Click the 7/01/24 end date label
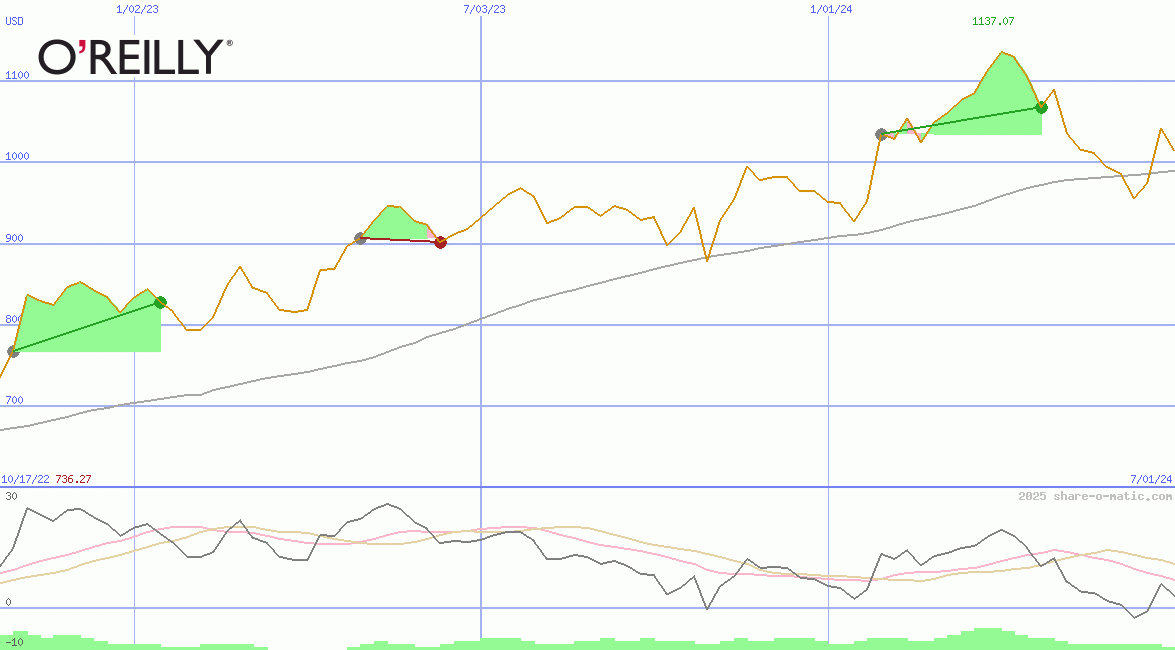Image resolution: width=1175 pixels, height=650 pixels. (1150, 479)
